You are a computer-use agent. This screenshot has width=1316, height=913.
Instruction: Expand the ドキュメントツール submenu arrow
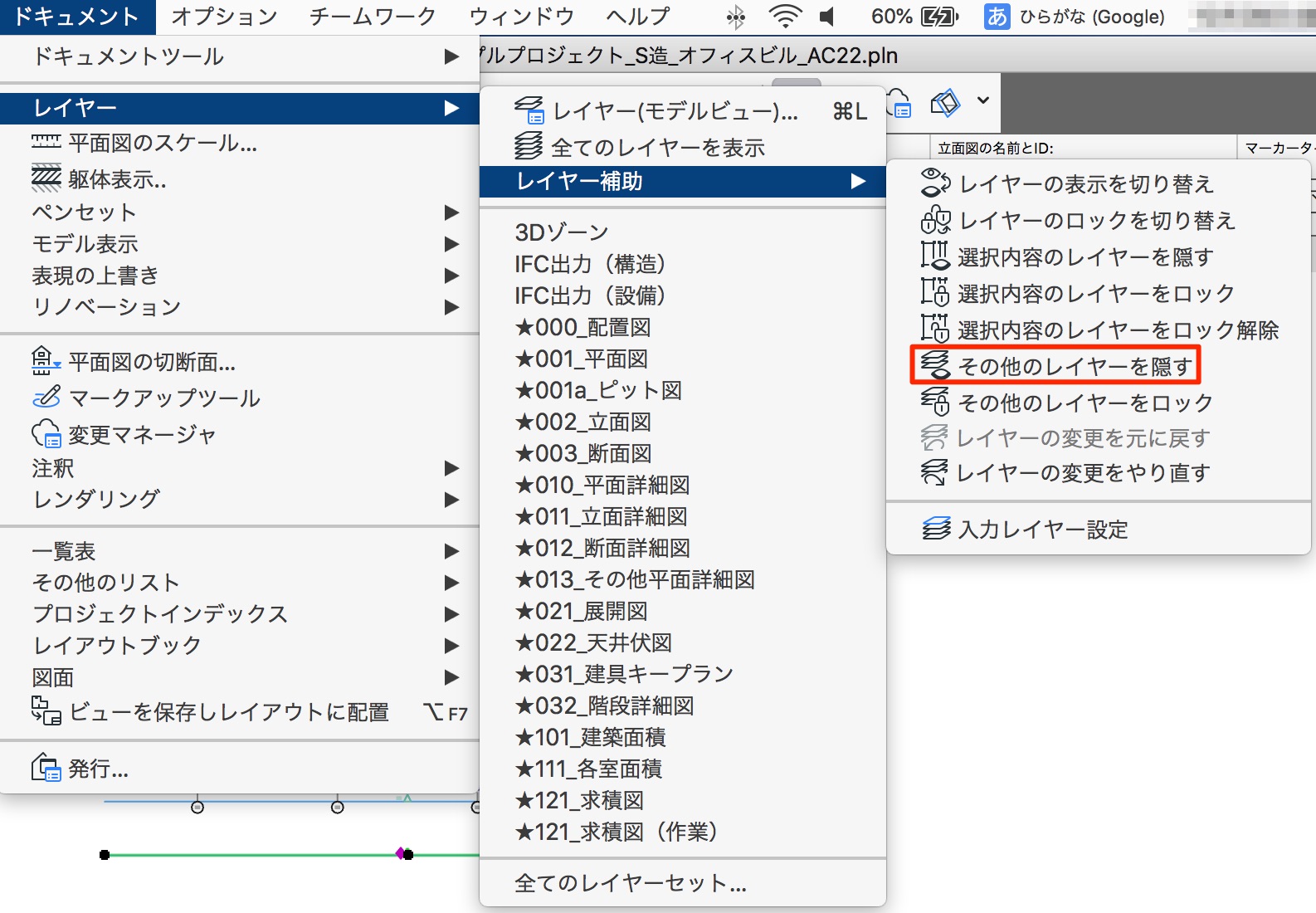pyautogui.click(x=451, y=56)
